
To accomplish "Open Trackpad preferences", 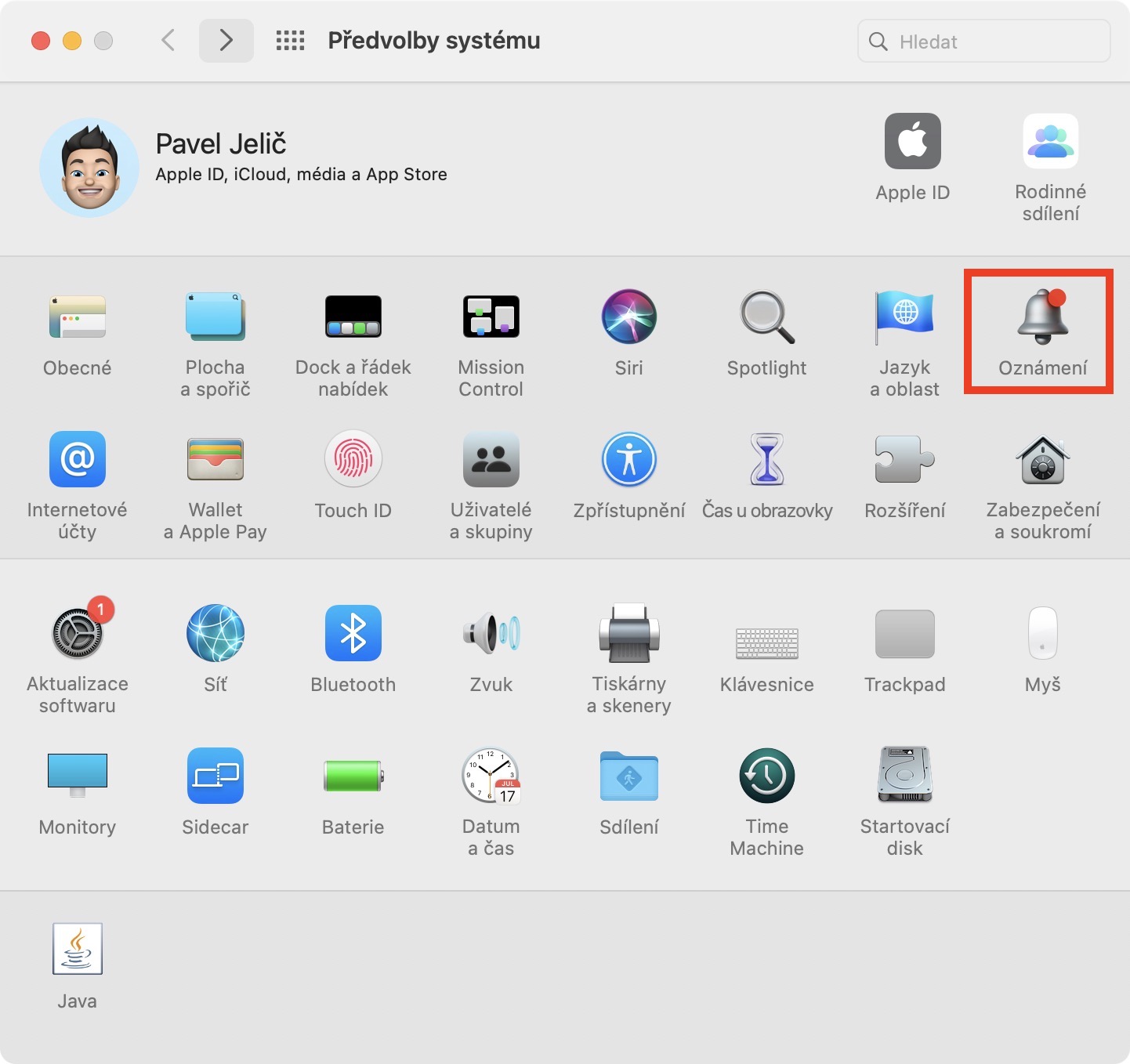I will point(905,633).
